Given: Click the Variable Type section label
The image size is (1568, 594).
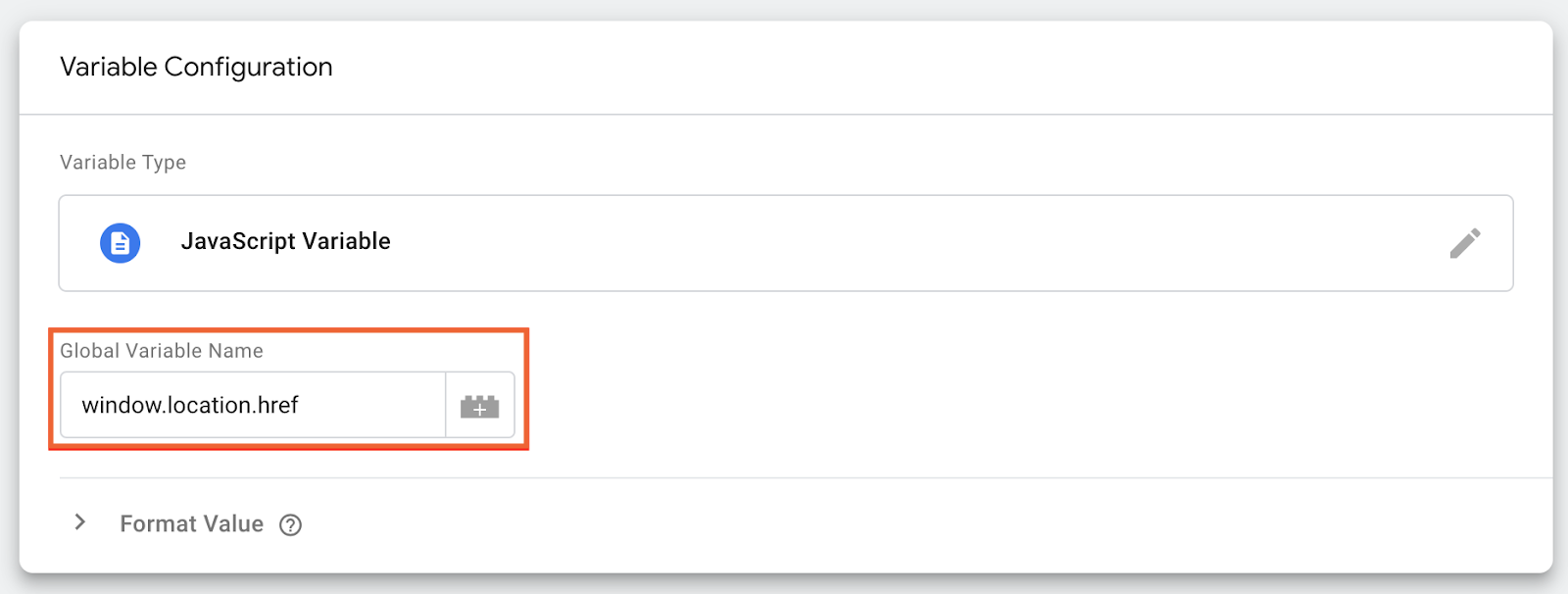Looking at the screenshot, I should 122,162.
